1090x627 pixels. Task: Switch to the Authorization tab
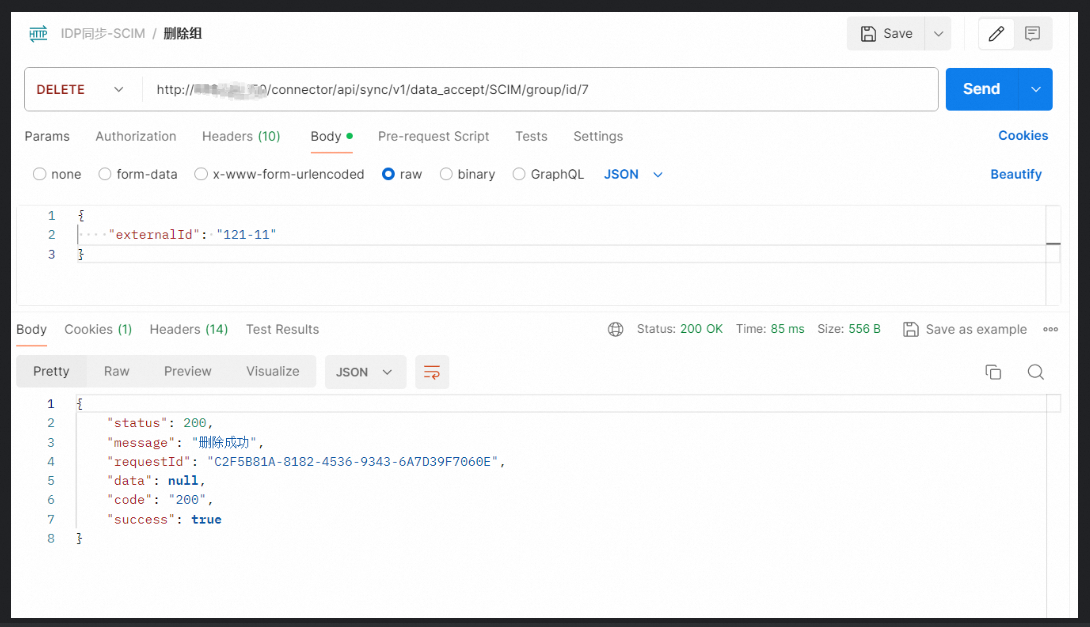136,136
